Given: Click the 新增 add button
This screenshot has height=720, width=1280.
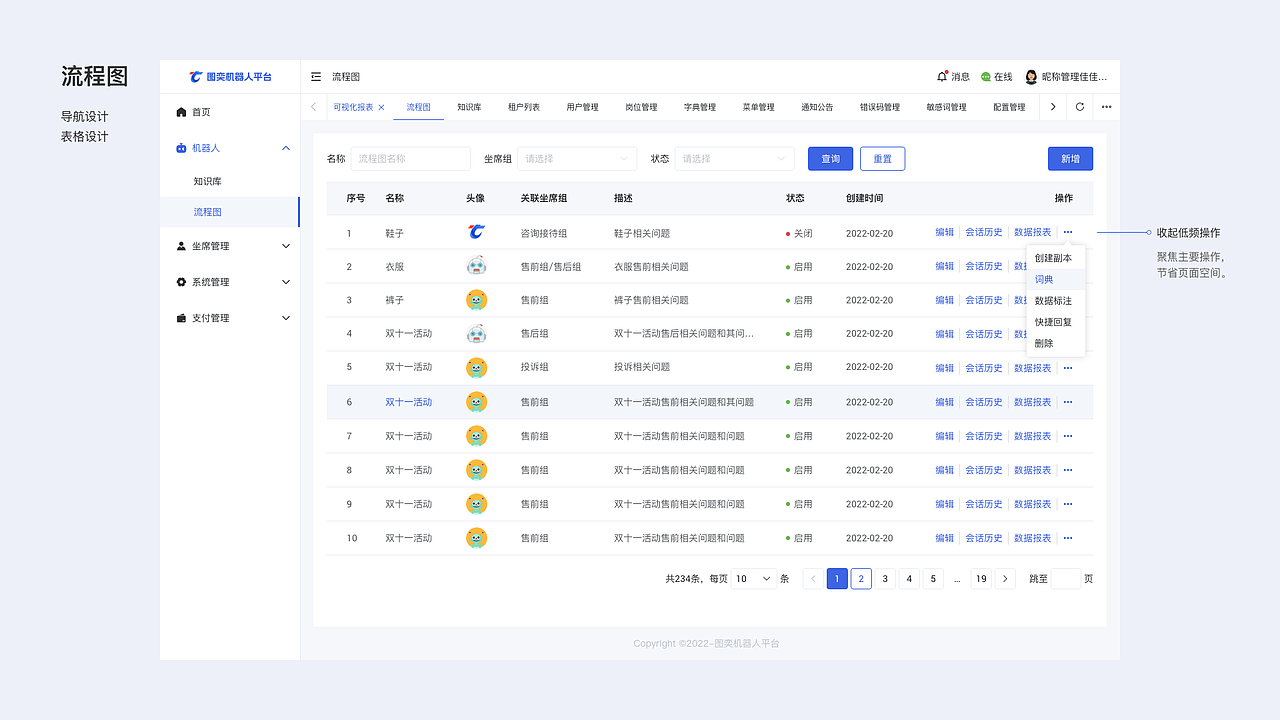Looking at the screenshot, I should click(x=1070, y=158).
